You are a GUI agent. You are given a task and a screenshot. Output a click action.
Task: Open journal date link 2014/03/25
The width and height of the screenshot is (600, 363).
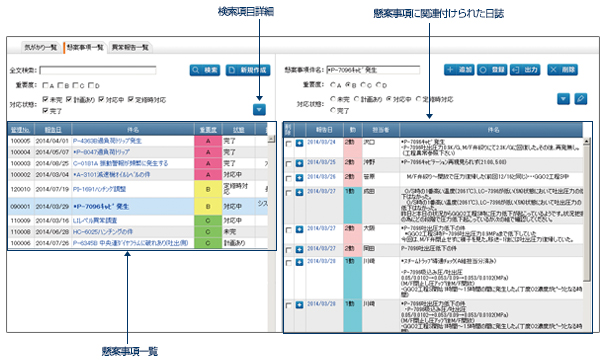coord(321,162)
